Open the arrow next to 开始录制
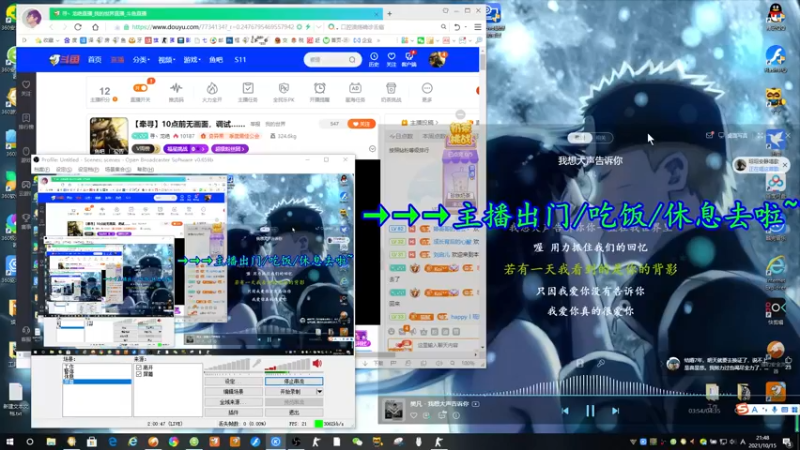The image size is (800, 450). click(x=319, y=392)
